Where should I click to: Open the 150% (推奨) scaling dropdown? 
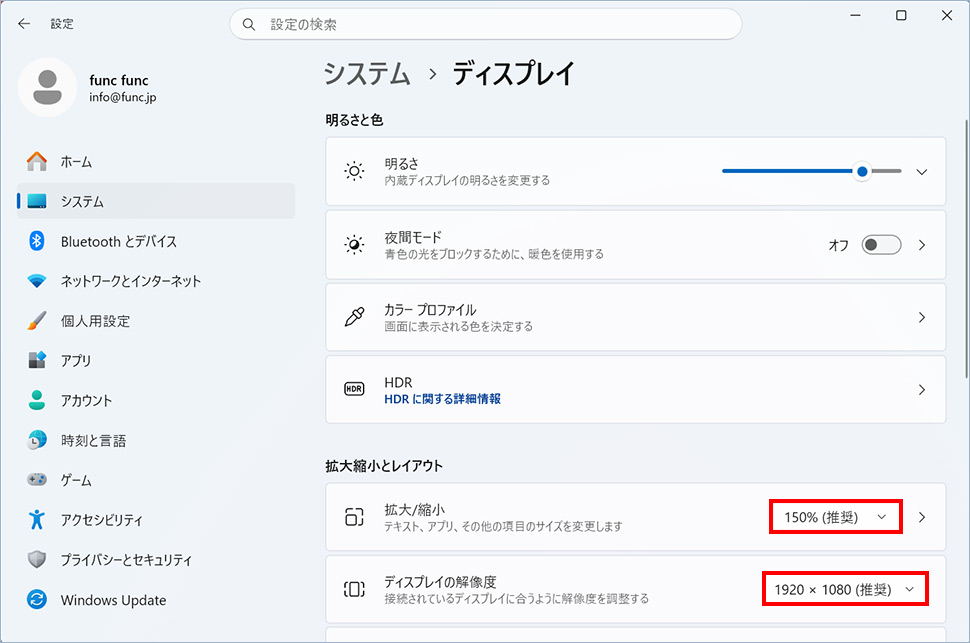(x=835, y=516)
